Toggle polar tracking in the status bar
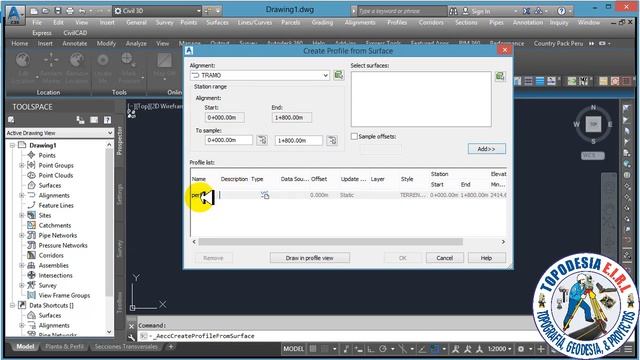The height and width of the screenshot is (360, 640). (x=383, y=349)
